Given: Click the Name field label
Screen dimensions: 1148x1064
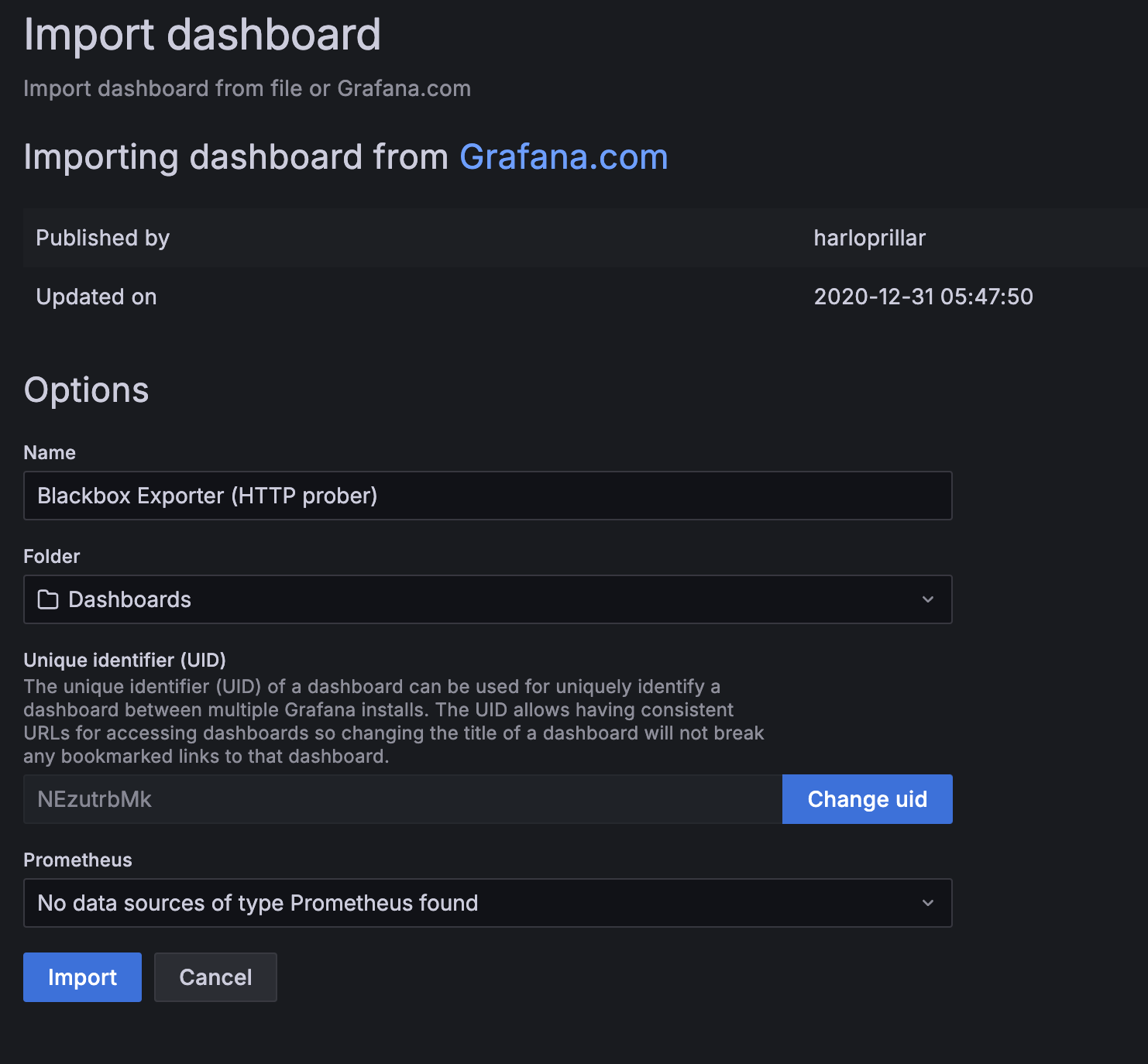Looking at the screenshot, I should click(50, 452).
